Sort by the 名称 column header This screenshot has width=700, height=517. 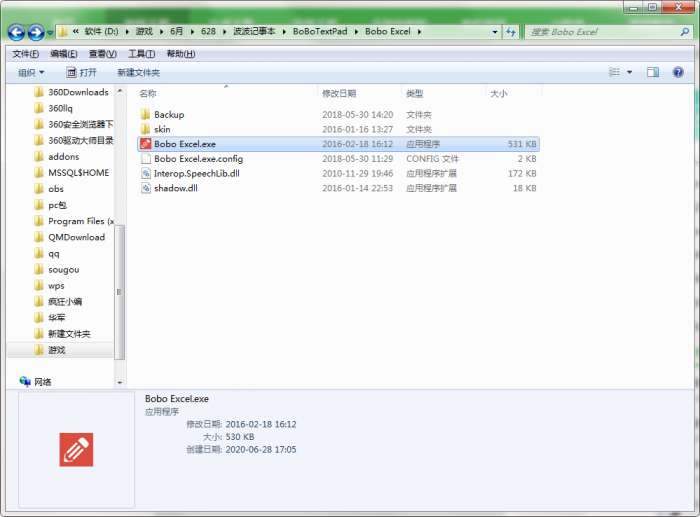click(148, 93)
